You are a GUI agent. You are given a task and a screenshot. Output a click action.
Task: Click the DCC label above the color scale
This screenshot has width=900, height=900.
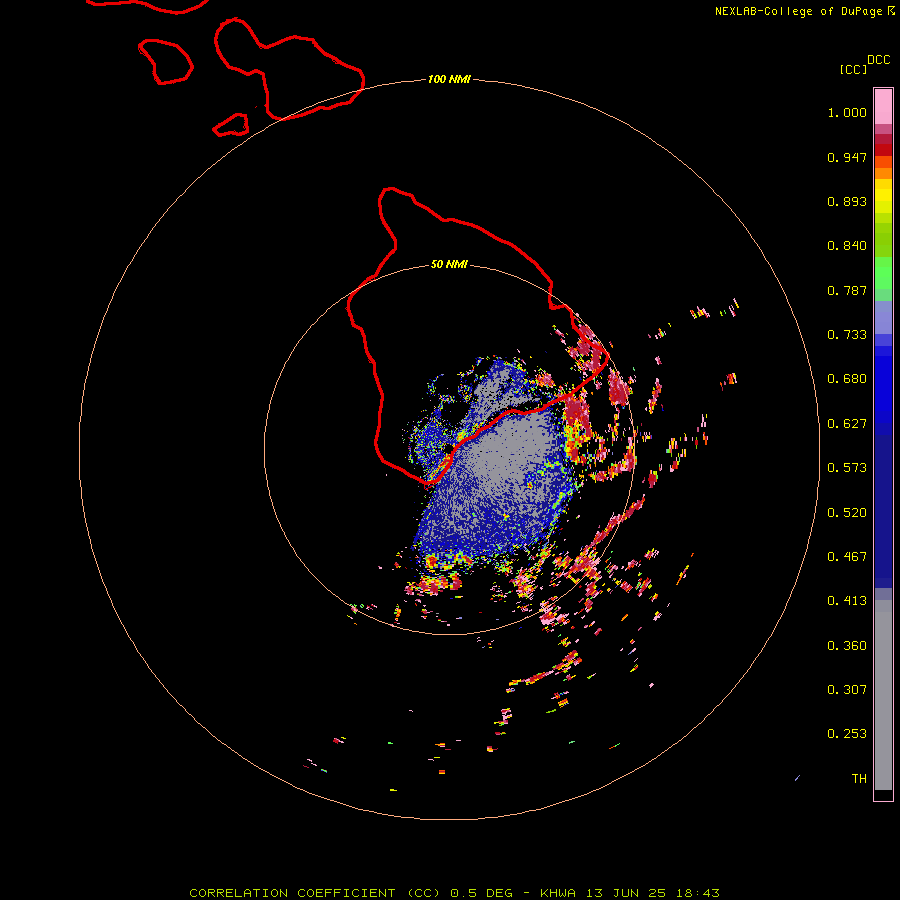878,60
